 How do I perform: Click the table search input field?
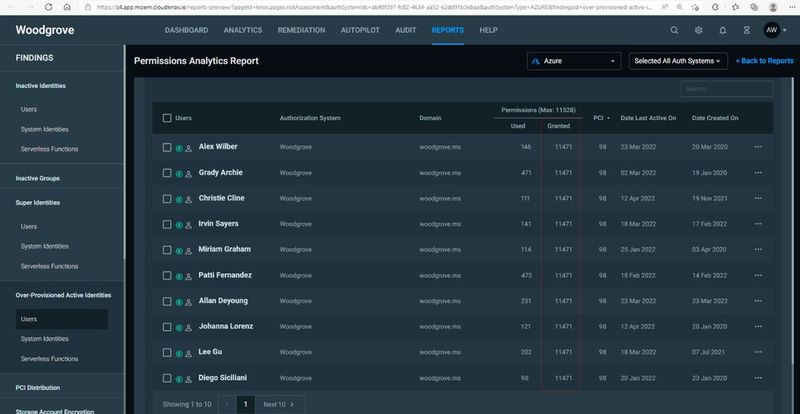[726, 89]
